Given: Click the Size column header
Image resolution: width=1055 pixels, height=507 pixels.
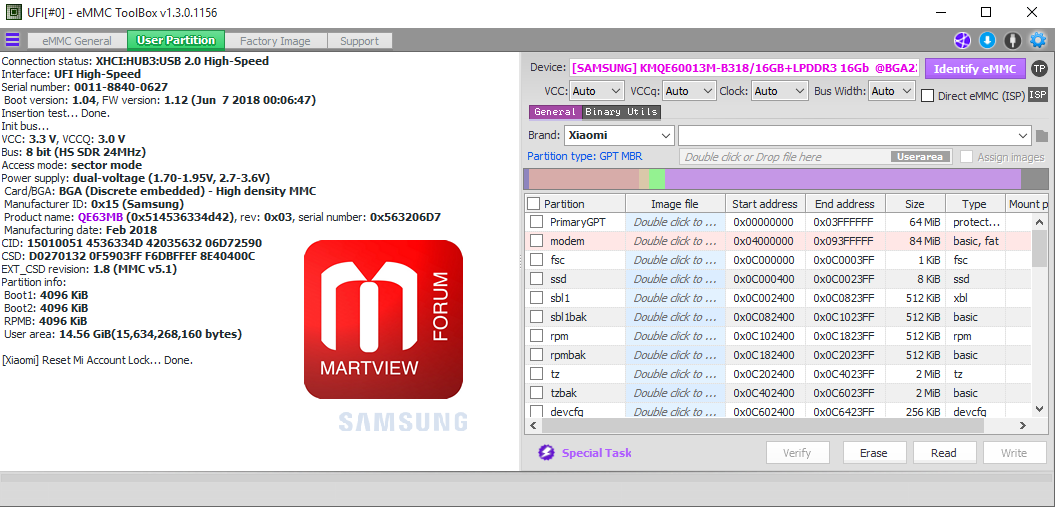Looking at the screenshot, I should 915,204.
